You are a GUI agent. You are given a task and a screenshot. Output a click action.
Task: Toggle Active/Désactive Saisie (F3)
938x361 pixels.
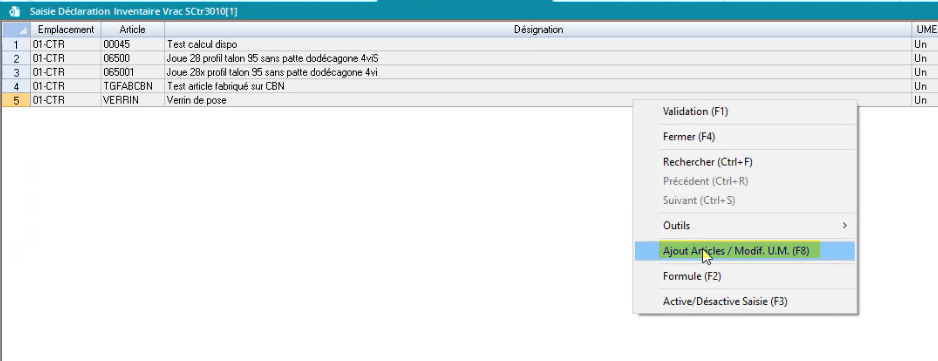coord(724,301)
